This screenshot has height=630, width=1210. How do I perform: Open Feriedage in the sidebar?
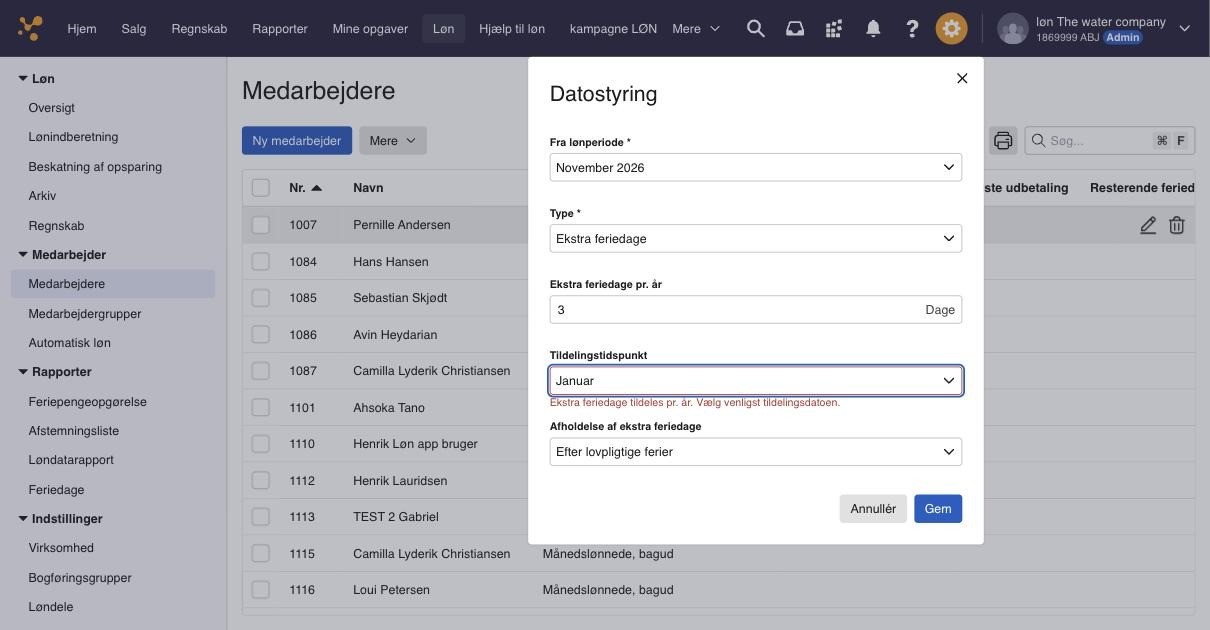(56, 490)
